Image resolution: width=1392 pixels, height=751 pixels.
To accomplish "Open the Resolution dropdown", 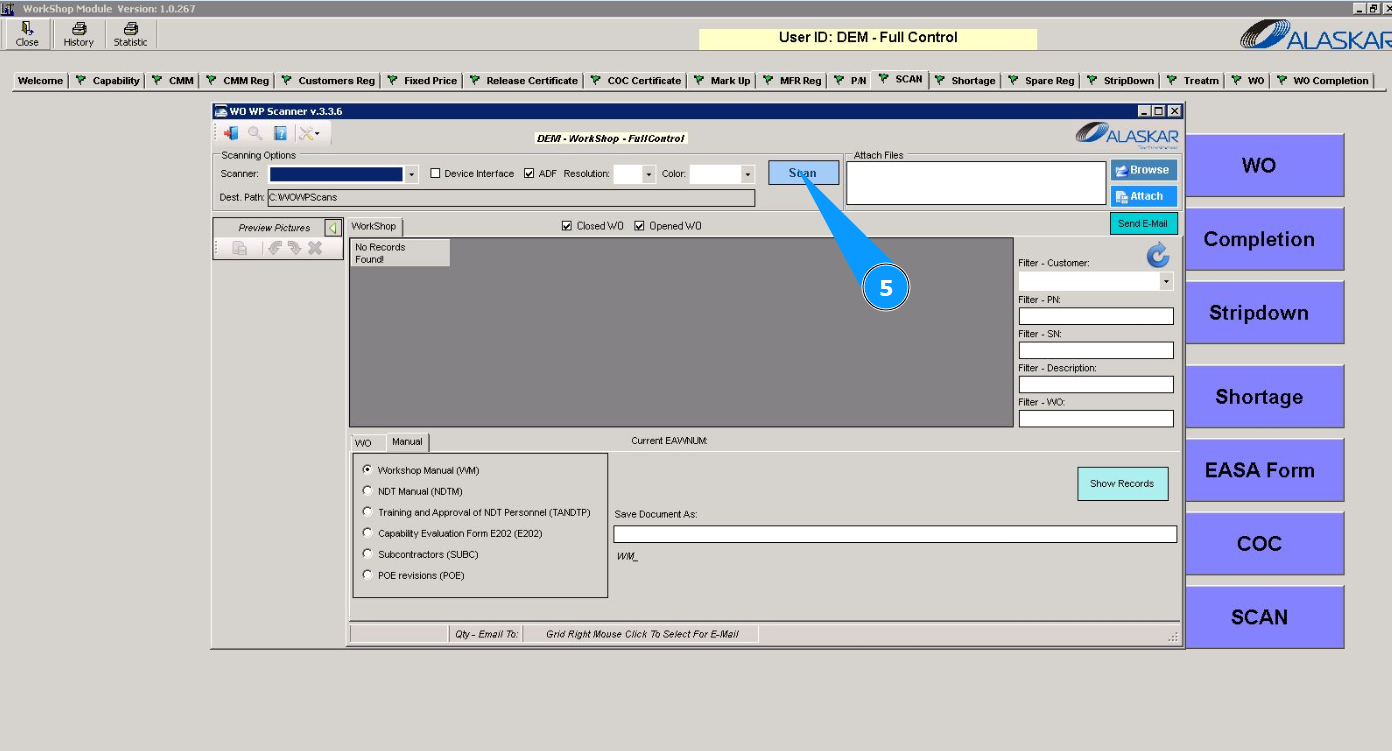I will point(649,174).
